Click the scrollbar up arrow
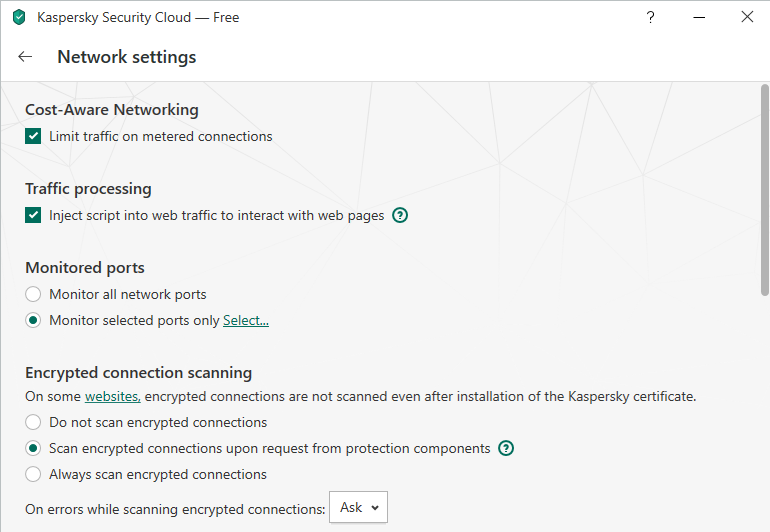Screen dimensions: 770x532 [x=764, y=88]
